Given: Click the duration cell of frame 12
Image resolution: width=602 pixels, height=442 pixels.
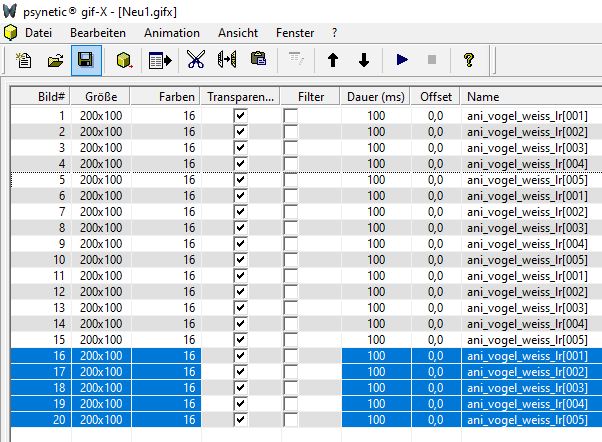Looking at the screenshot, I should pyautogui.click(x=375, y=292).
